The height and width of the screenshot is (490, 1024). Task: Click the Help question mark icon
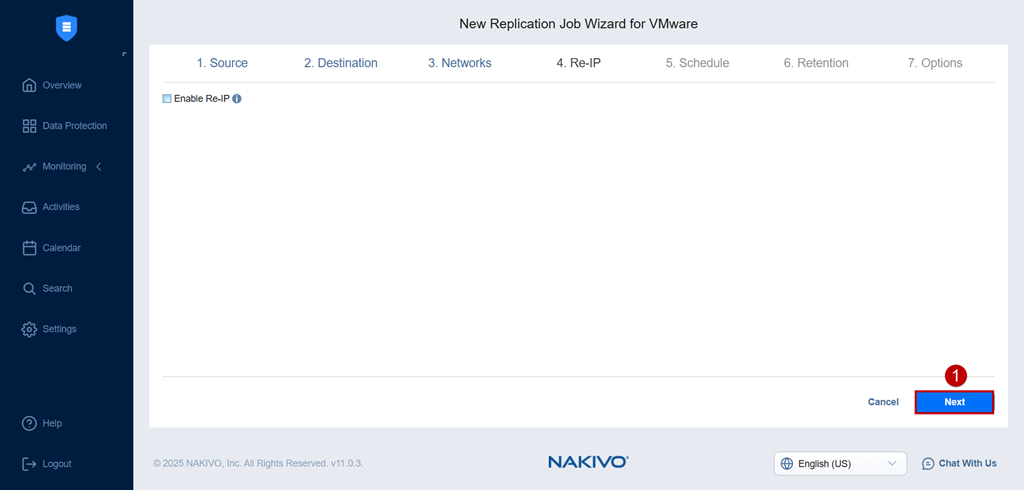(x=29, y=423)
